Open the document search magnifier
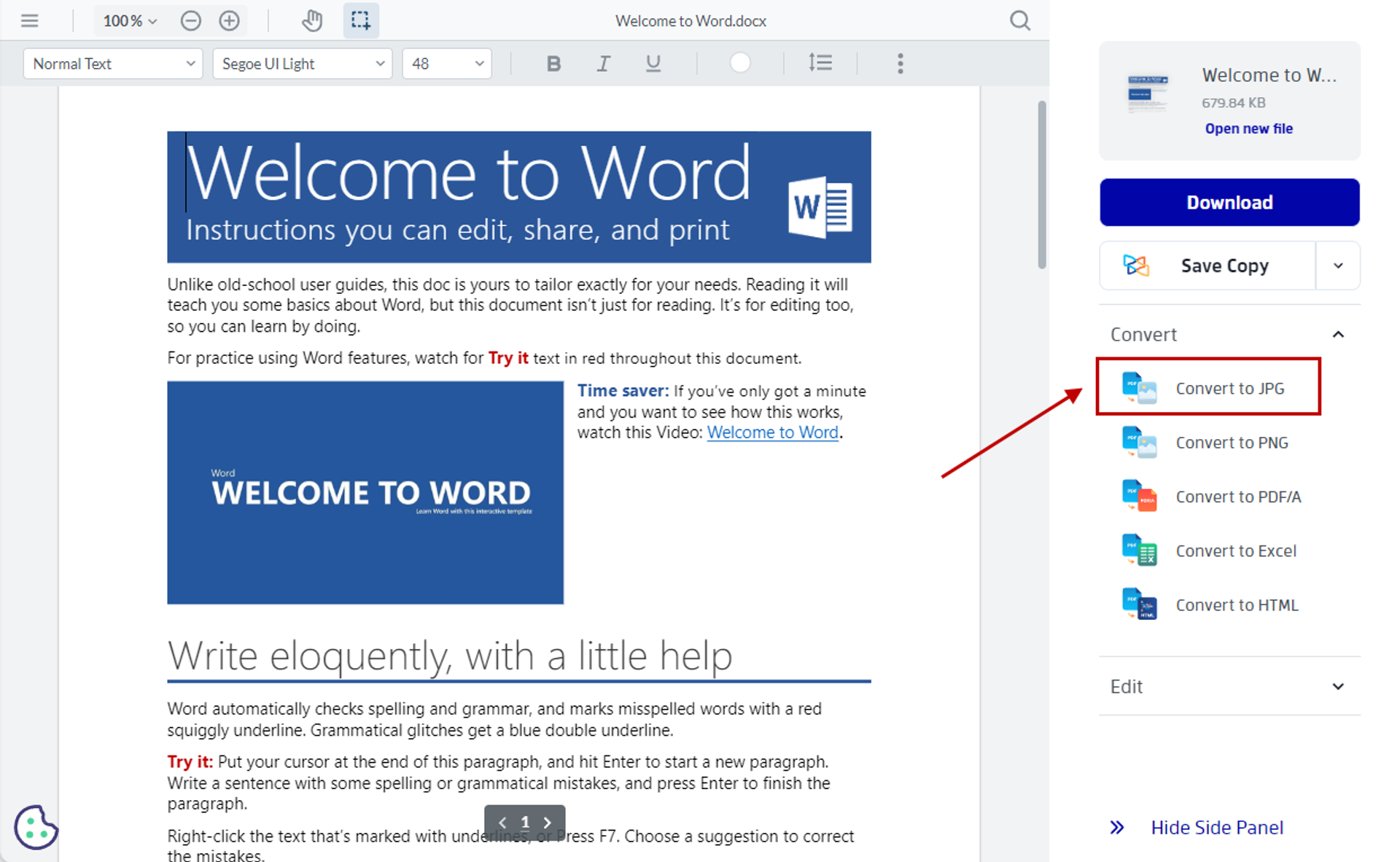The width and height of the screenshot is (1400, 862). (x=1020, y=20)
